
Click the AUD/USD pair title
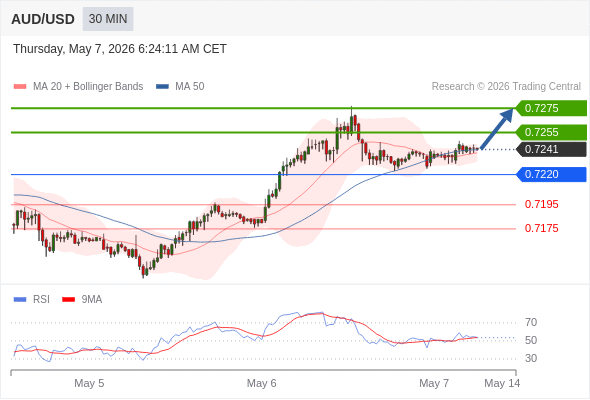tap(43, 19)
